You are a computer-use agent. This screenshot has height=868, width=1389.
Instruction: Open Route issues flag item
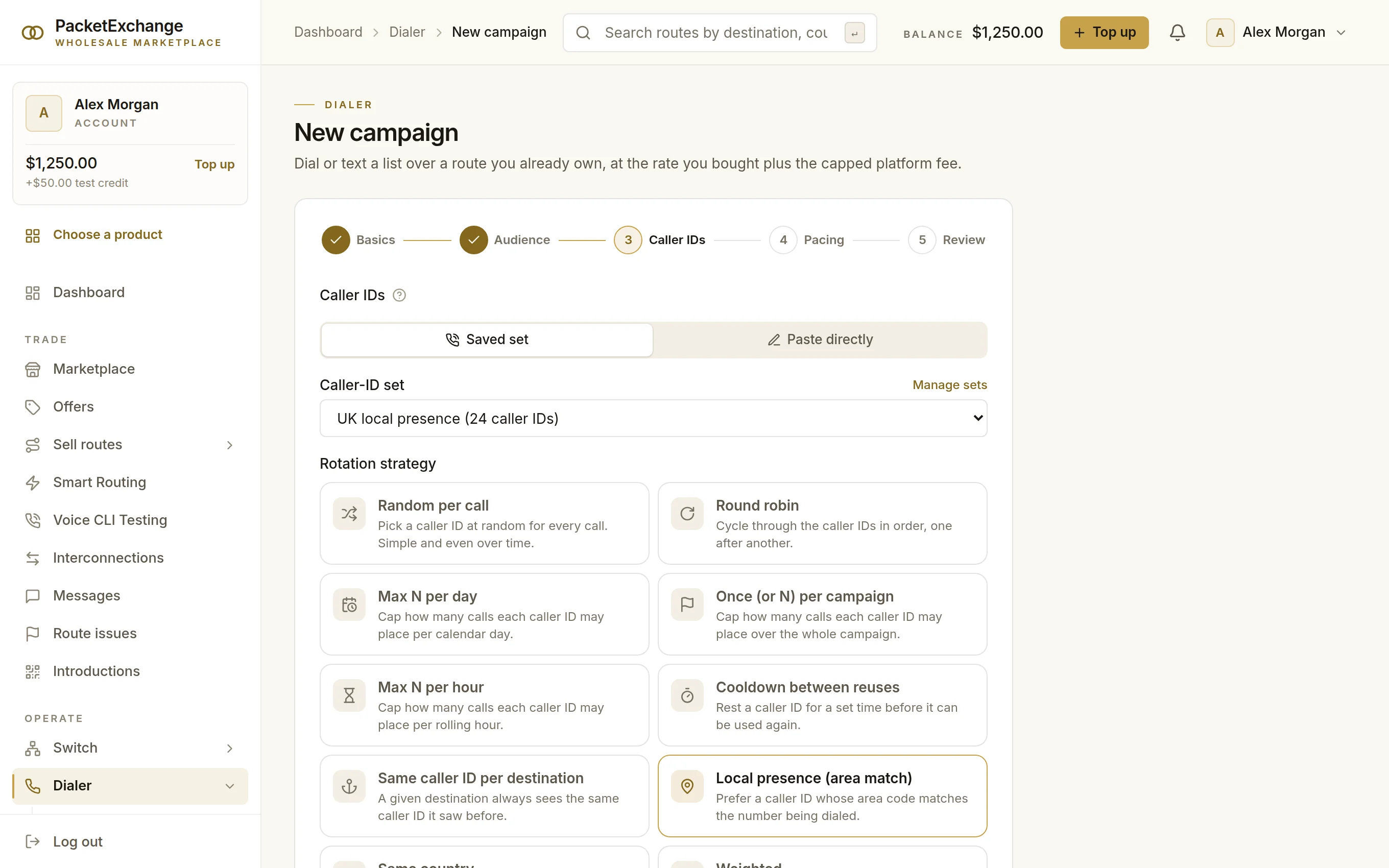(130, 634)
